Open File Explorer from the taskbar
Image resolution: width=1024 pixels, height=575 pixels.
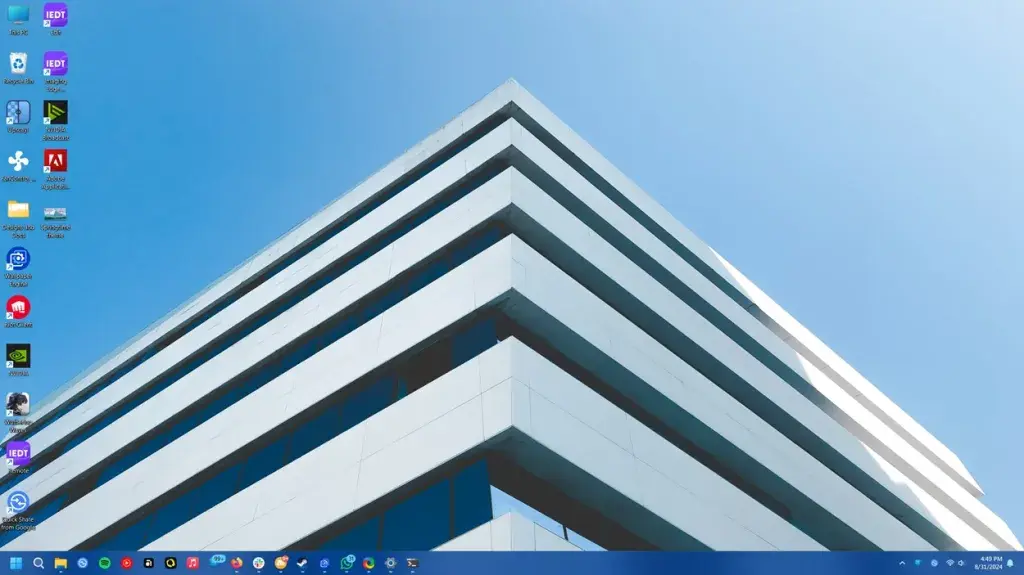pyautogui.click(x=60, y=563)
